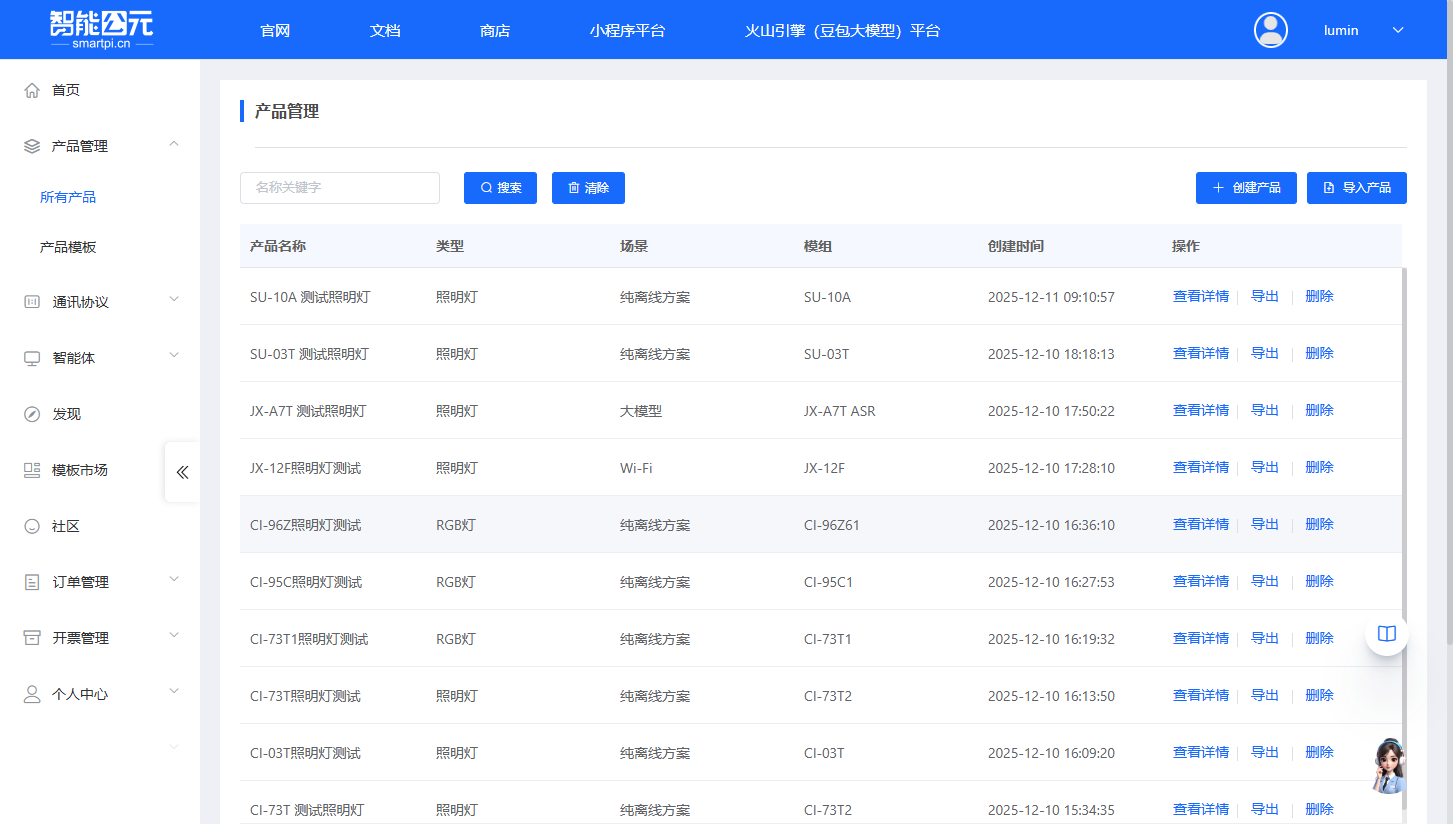Screen dimensions: 1453x824
Task: Click the 导入产品 button
Action: tap(1356, 188)
